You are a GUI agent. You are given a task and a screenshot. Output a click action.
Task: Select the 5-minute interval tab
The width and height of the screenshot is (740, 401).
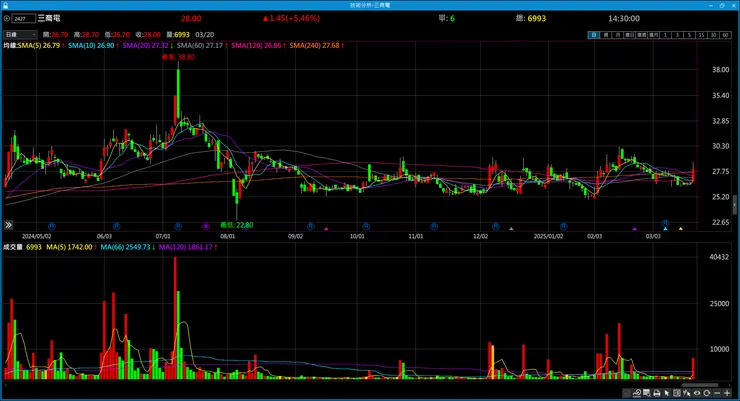point(689,35)
